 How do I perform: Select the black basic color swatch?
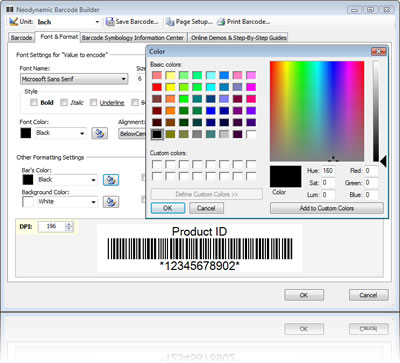(157, 134)
